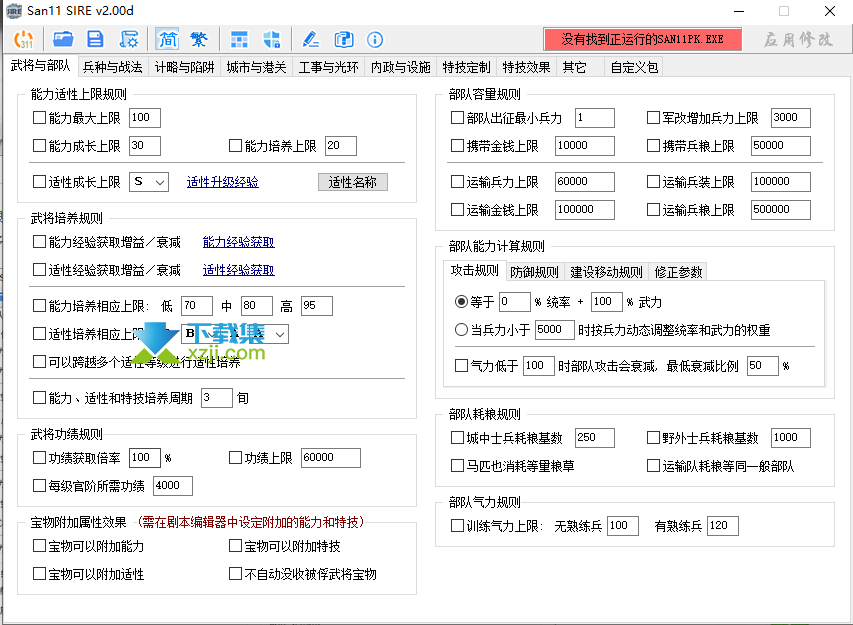
Task: Open the 自定义包 tab
Action: (634, 67)
